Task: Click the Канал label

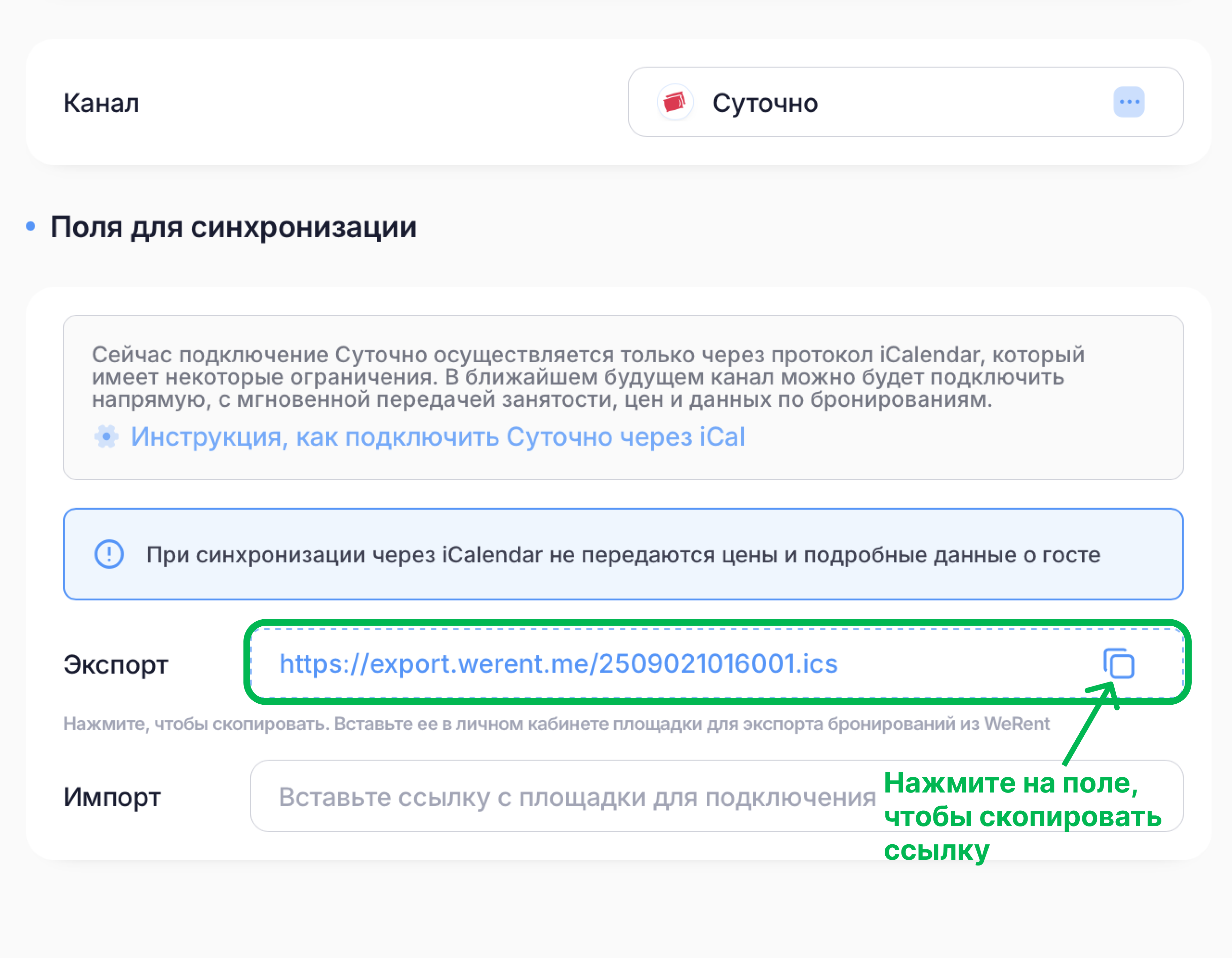Action: point(101,103)
